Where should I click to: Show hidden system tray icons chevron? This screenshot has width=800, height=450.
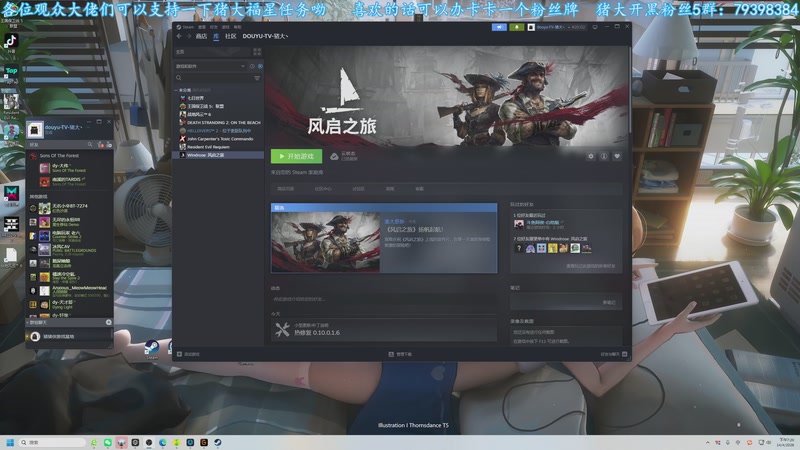click(x=708, y=442)
